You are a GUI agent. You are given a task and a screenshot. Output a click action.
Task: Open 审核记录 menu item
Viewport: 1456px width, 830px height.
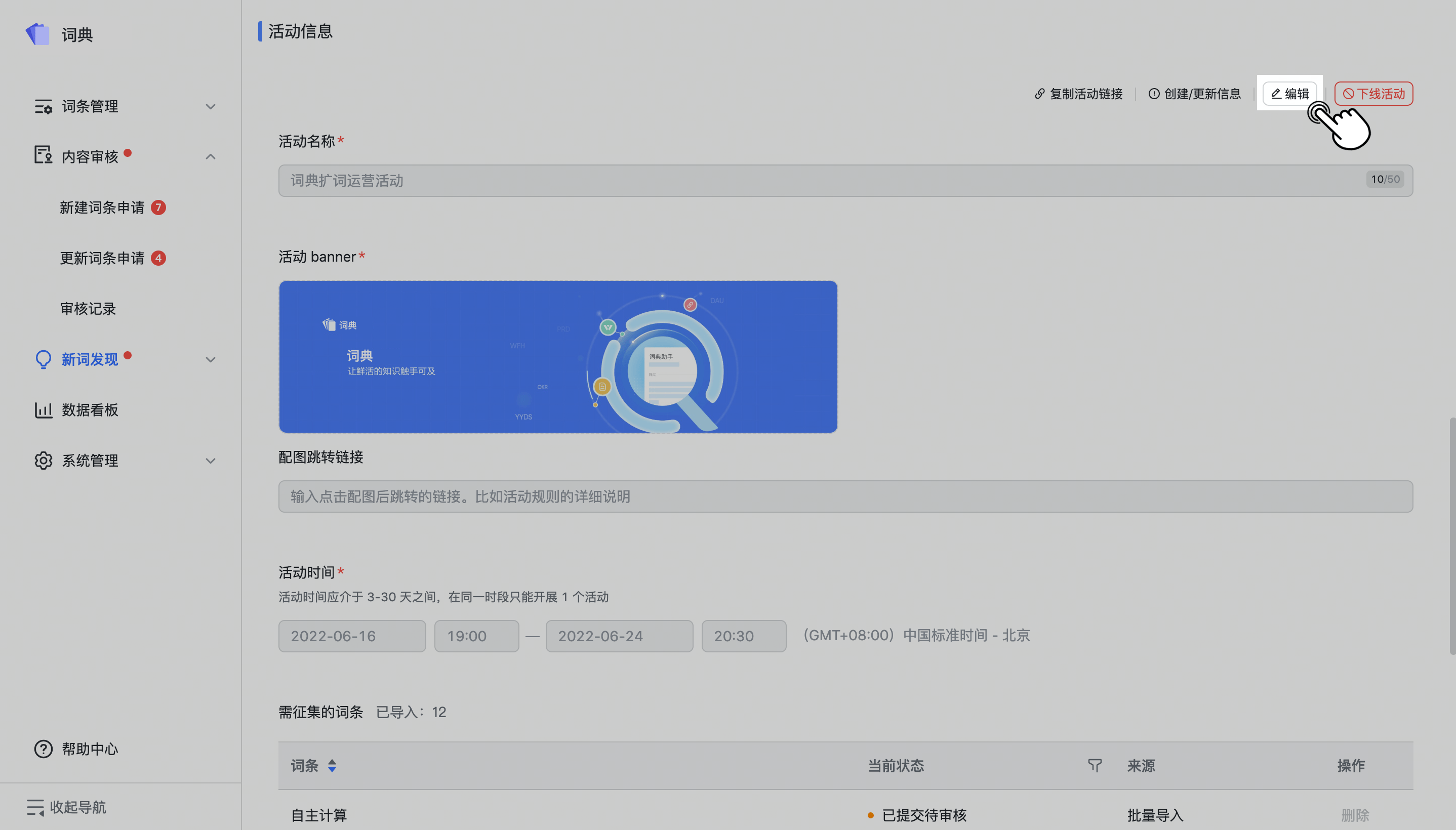tap(89, 309)
